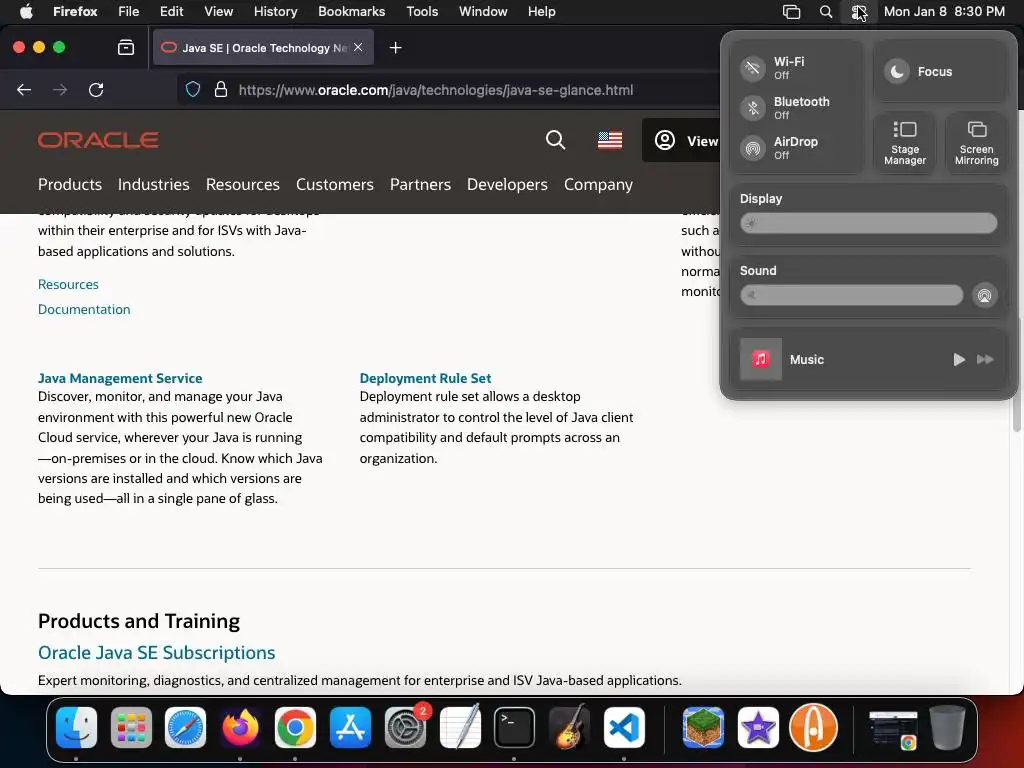Open the Edit menu
This screenshot has height=768, width=1024.
(x=171, y=12)
